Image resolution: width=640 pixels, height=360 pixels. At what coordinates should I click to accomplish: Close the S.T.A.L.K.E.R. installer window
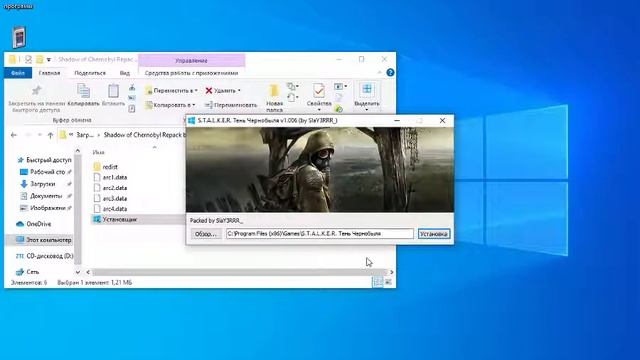[x=442, y=120]
